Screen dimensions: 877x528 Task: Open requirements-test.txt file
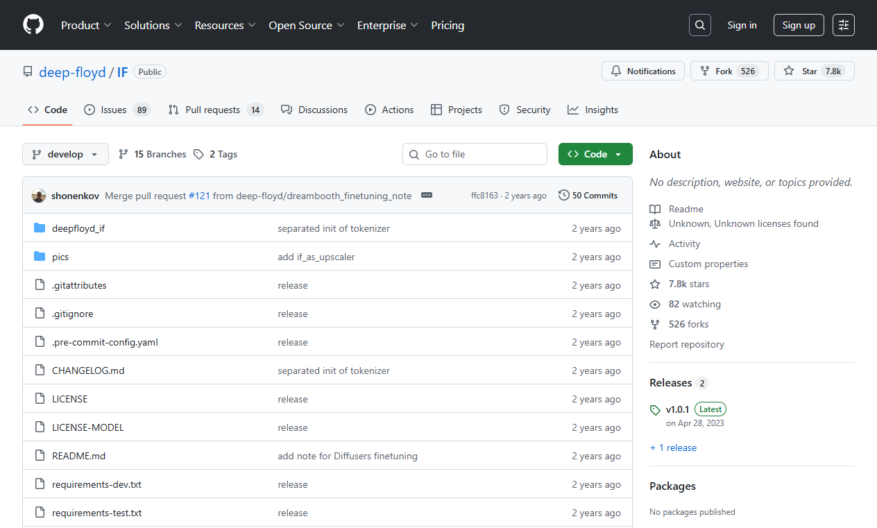97,513
